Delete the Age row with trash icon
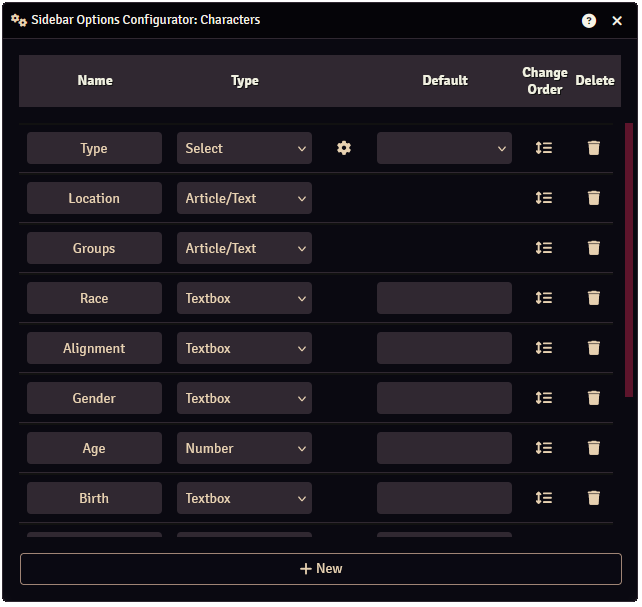 click(593, 448)
